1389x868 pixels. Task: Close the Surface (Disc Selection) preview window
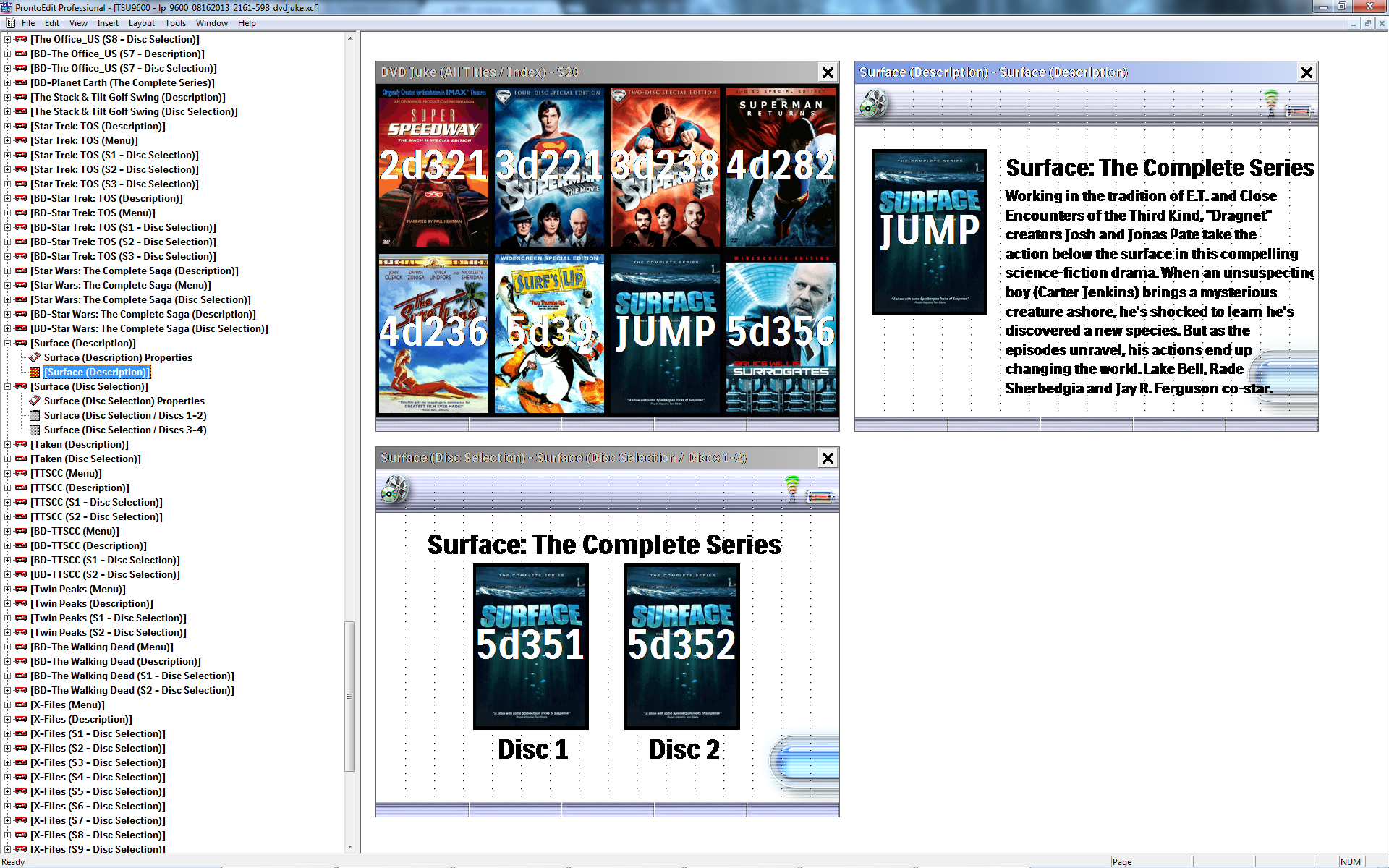tap(828, 458)
